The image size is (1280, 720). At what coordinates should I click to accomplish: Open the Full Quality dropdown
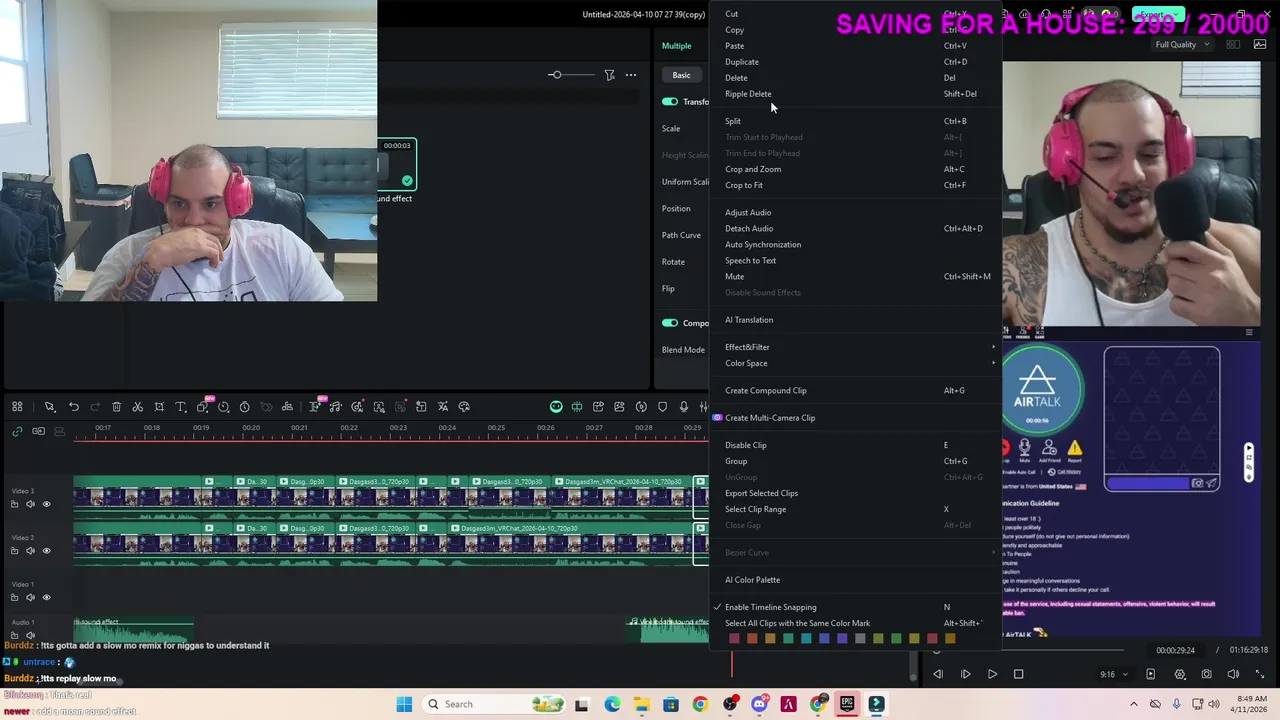coord(1182,45)
